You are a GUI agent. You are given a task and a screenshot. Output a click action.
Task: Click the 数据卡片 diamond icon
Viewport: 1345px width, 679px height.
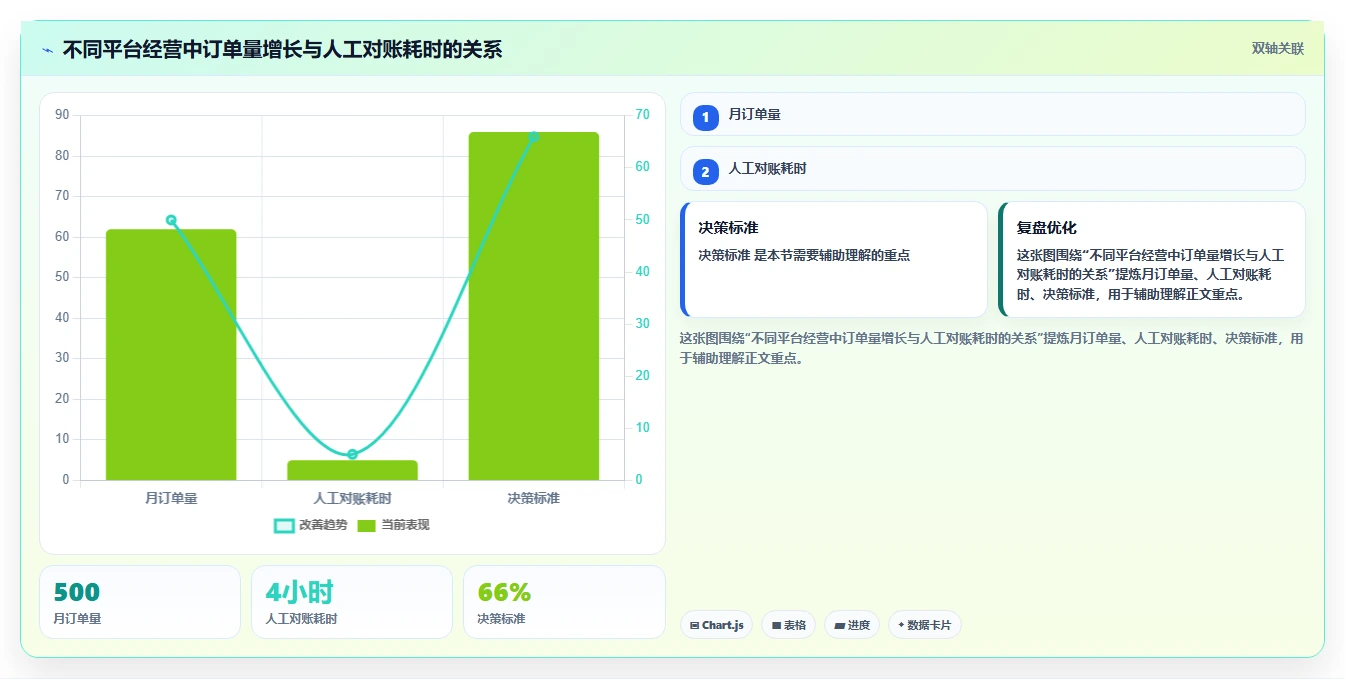tap(901, 625)
